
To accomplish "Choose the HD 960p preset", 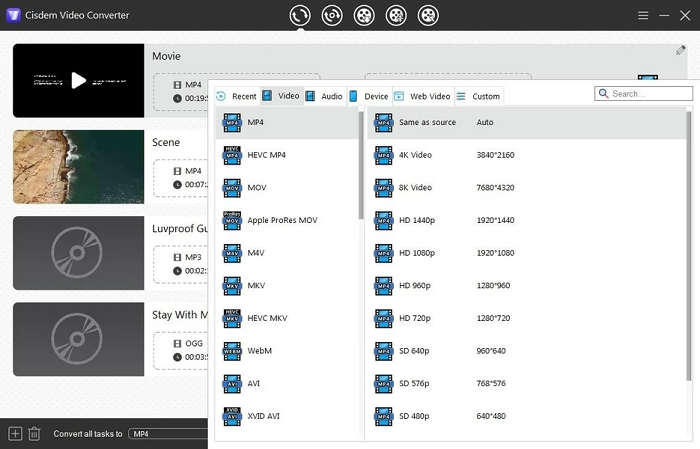I will 526,285.
